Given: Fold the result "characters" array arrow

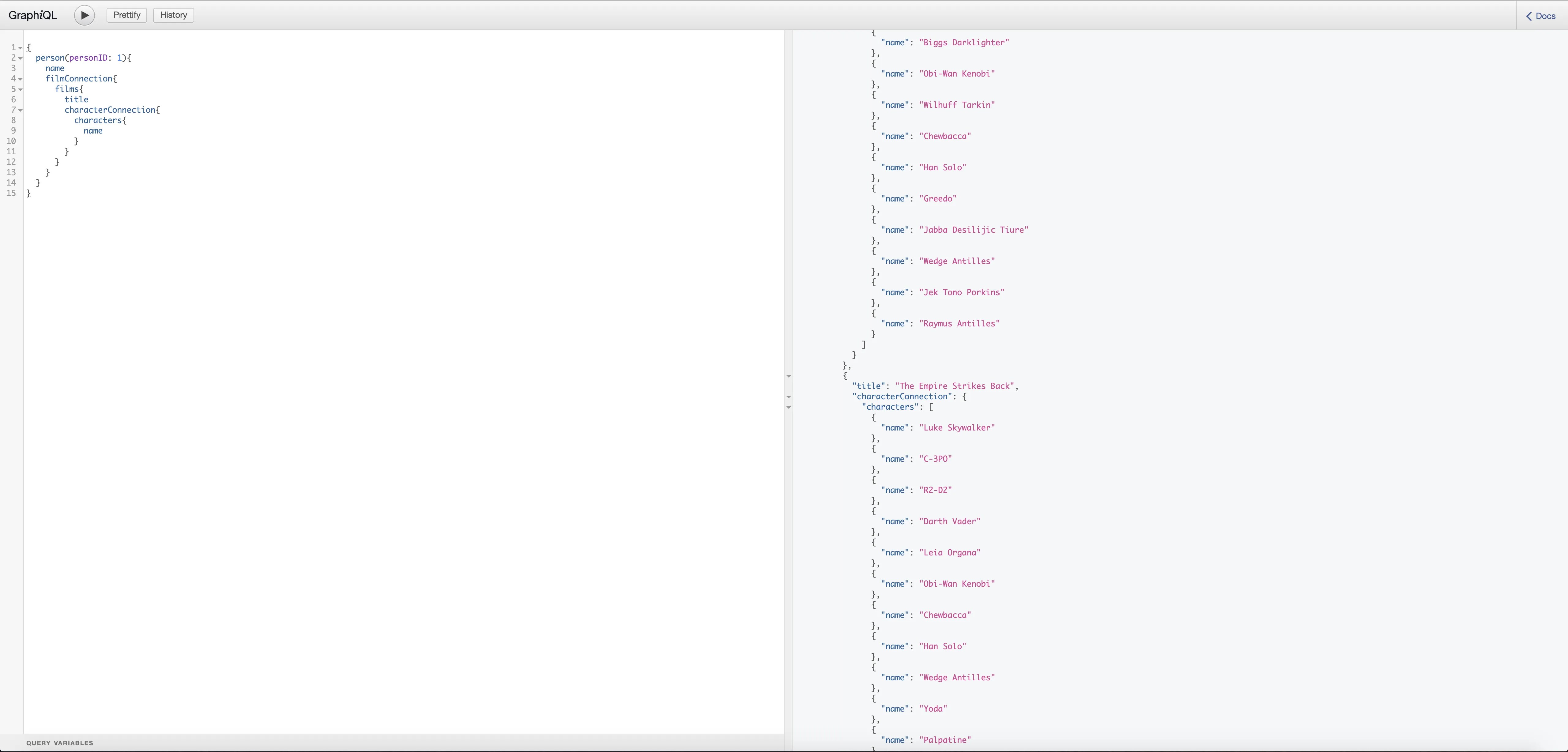Looking at the screenshot, I should tap(789, 407).
